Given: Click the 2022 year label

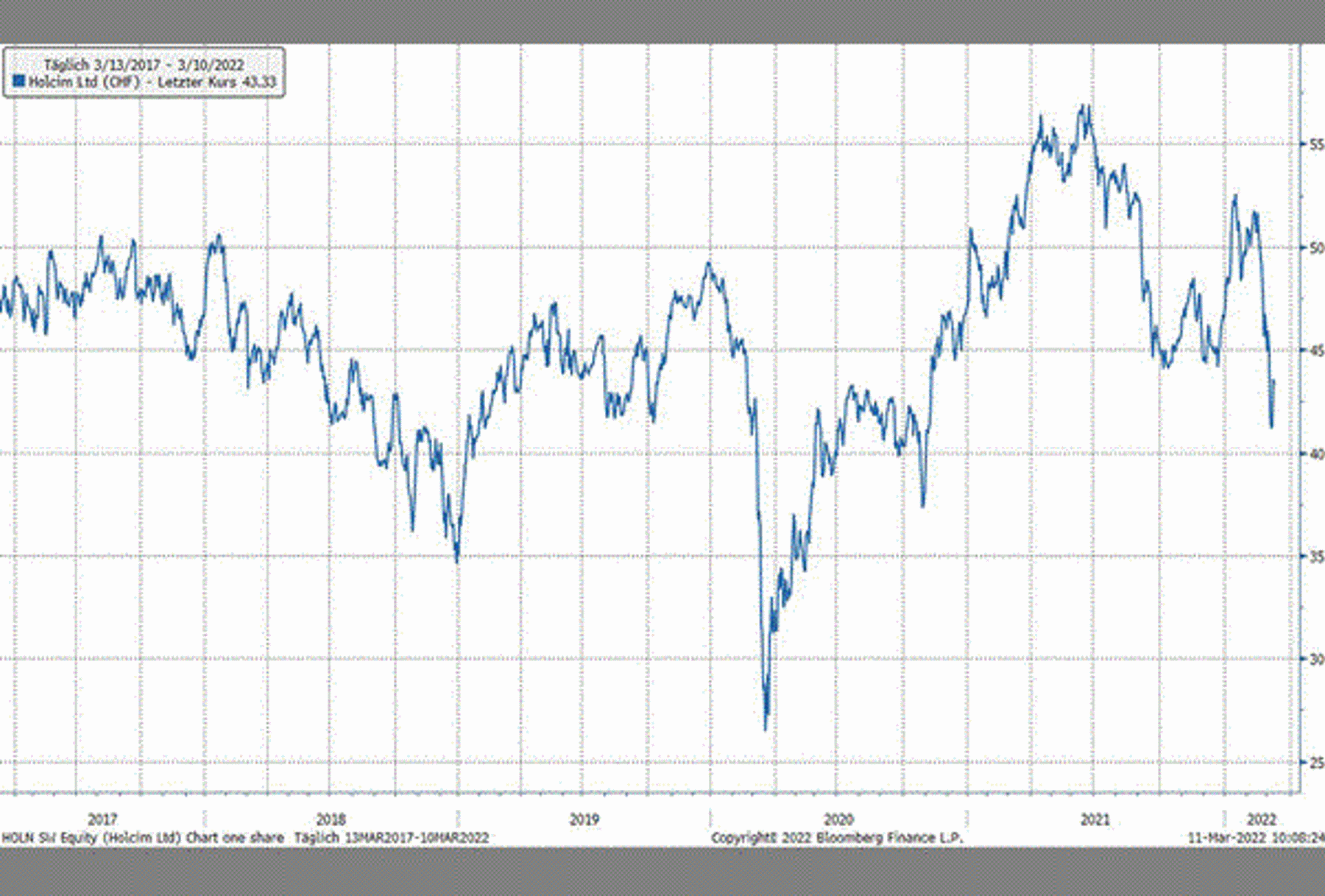Looking at the screenshot, I should click(x=1261, y=819).
